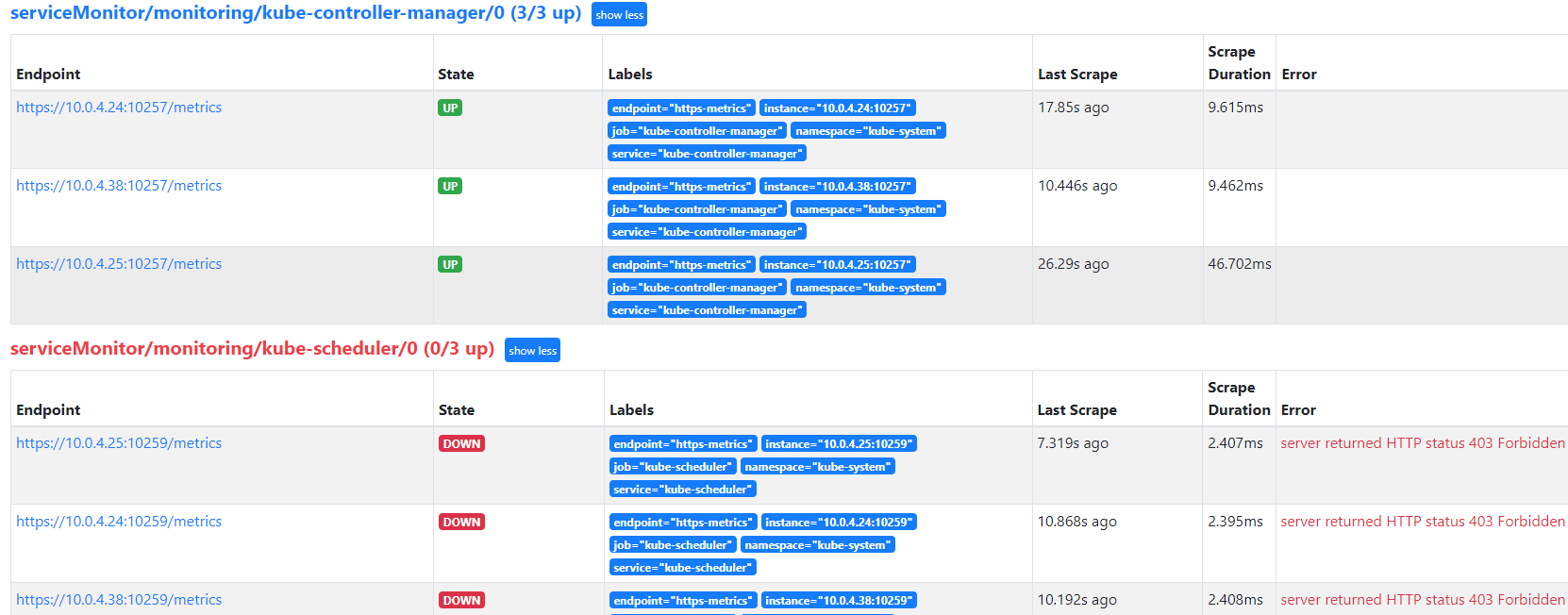Click Last Scrape header in kube-controller-manager table

pos(1077,75)
